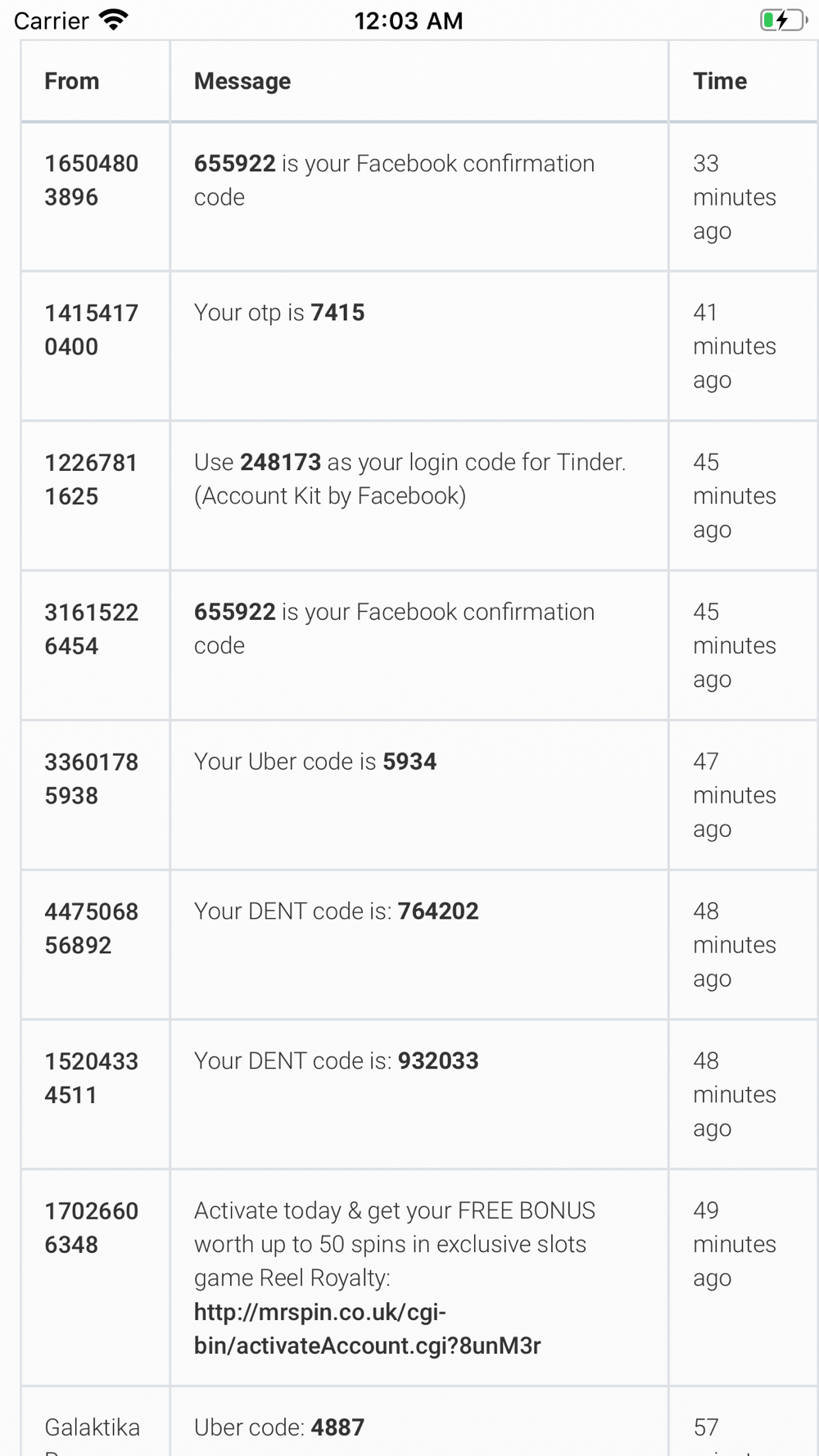Click the From column header
Image resolution: width=819 pixels, height=1456 pixels.
[72, 81]
